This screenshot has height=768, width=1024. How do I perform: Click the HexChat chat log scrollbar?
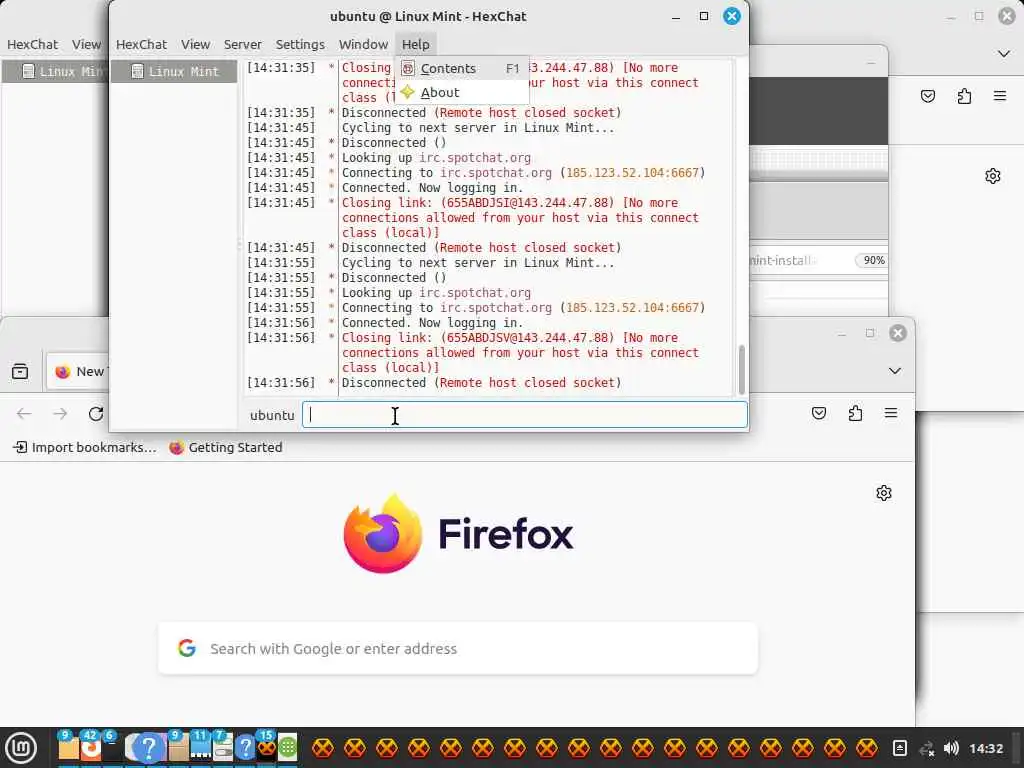tap(741, 370)
